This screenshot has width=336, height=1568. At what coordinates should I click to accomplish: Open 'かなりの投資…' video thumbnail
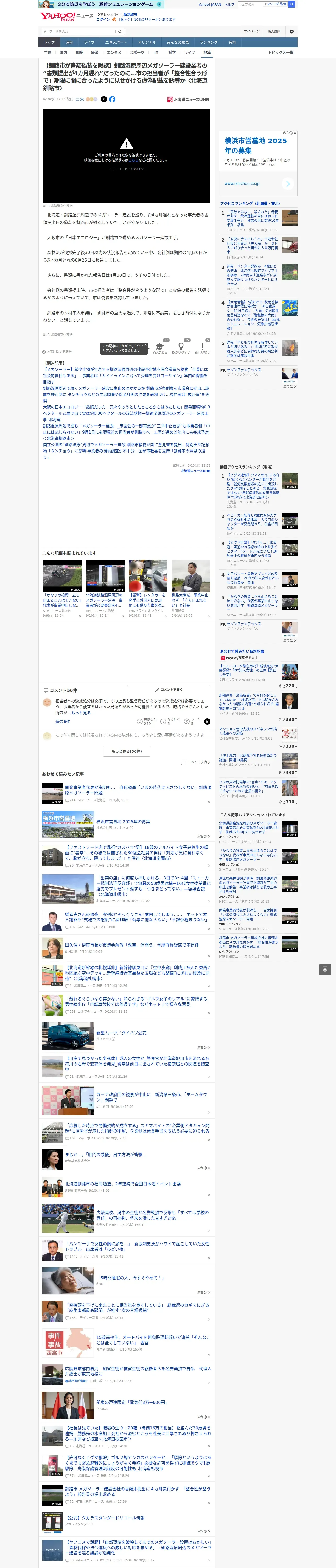(x=62, y=576)
